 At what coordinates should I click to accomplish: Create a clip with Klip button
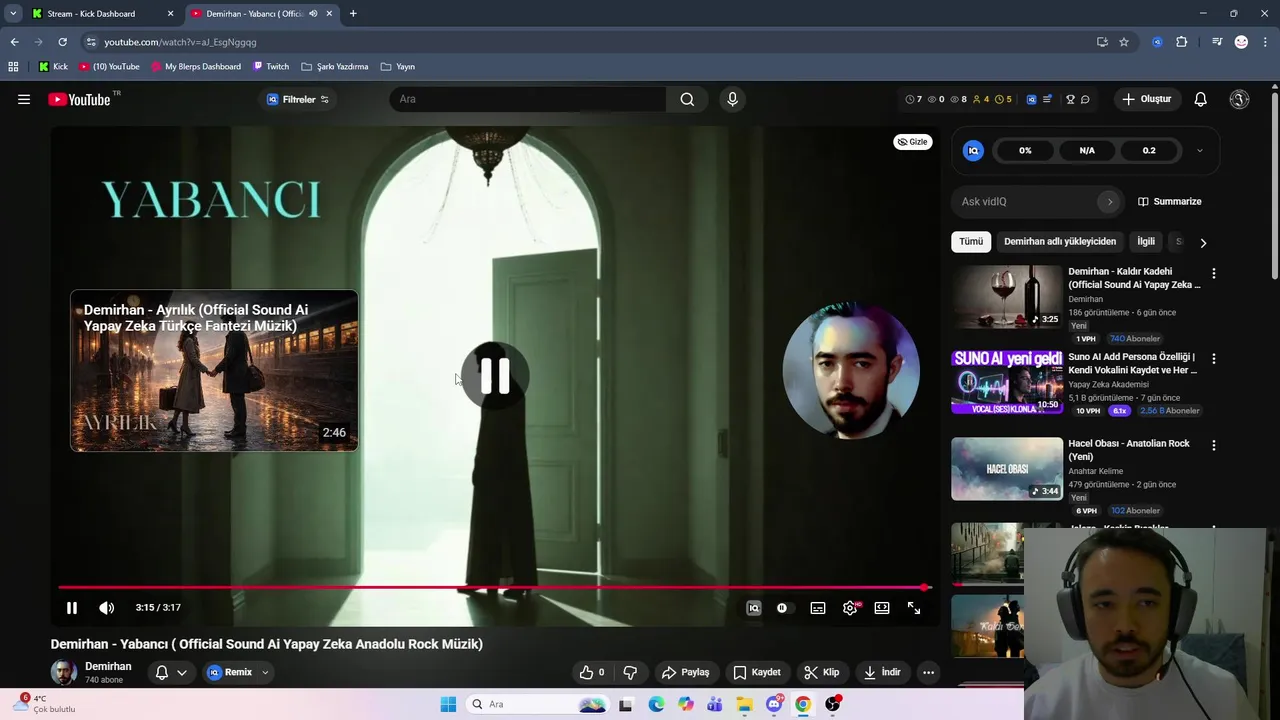pos(822,672)
